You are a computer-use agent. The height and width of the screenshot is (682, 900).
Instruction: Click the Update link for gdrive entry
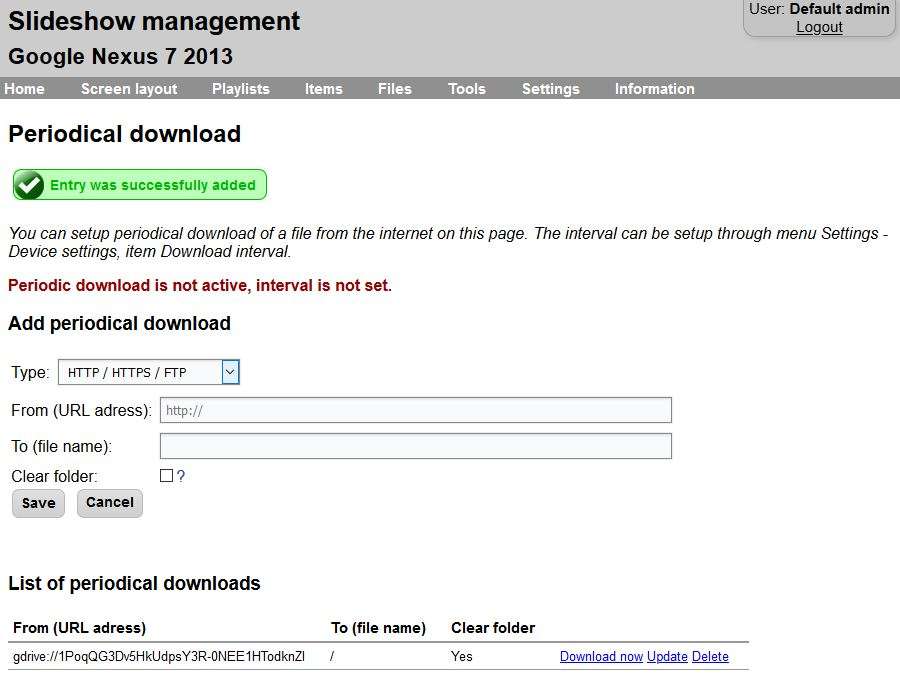click(667, 657)
